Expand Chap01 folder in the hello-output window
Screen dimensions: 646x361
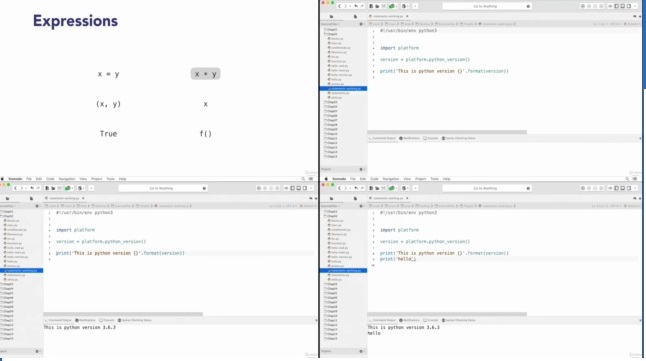click(326, 211)
